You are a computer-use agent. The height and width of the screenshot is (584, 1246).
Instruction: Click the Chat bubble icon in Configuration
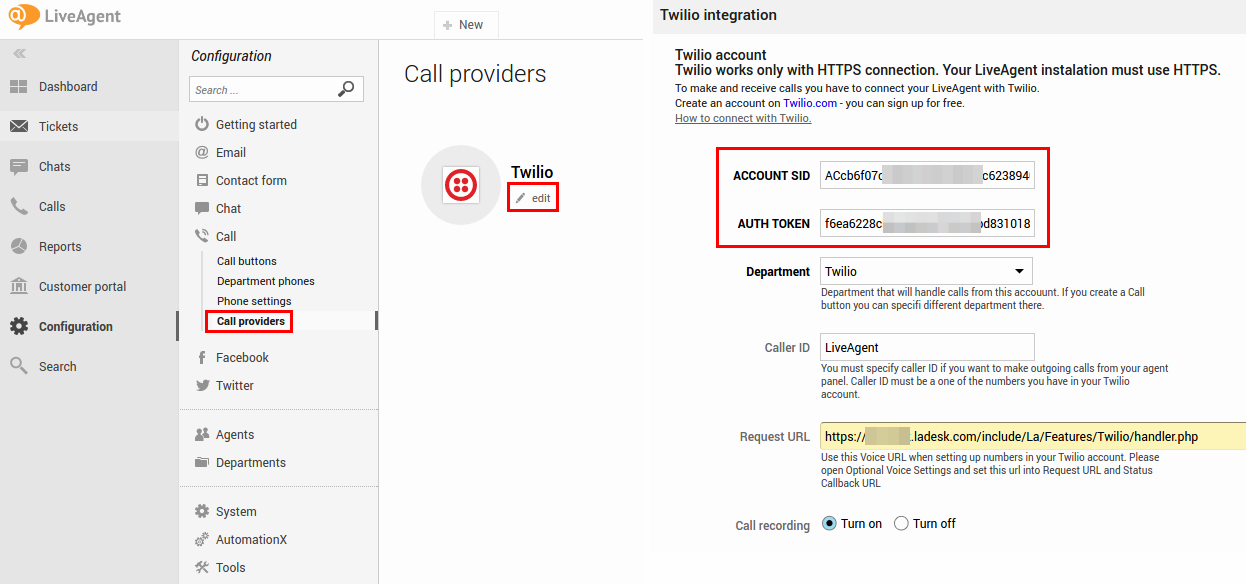[202, 209]
